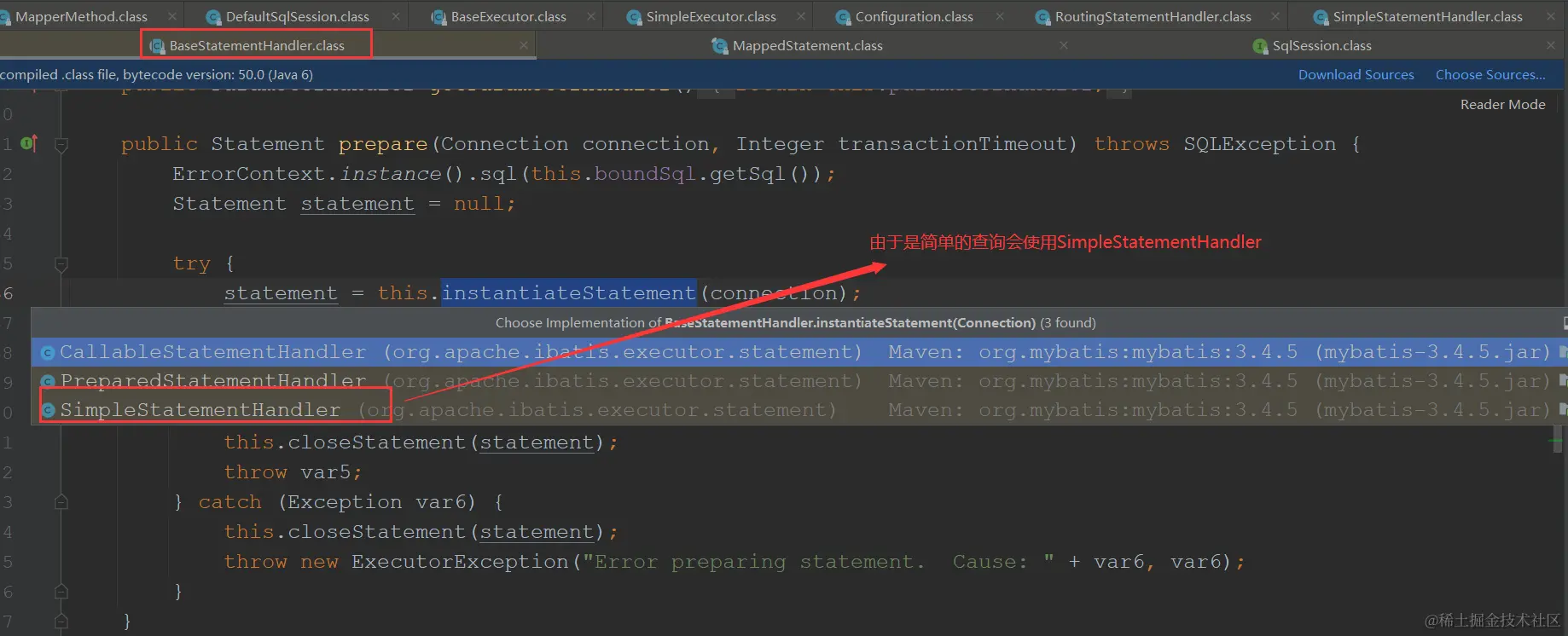This screenshot has height=636, width=1568.
Task: Close the SqlSession.class tab
Action: click(x=1551, y=45)
